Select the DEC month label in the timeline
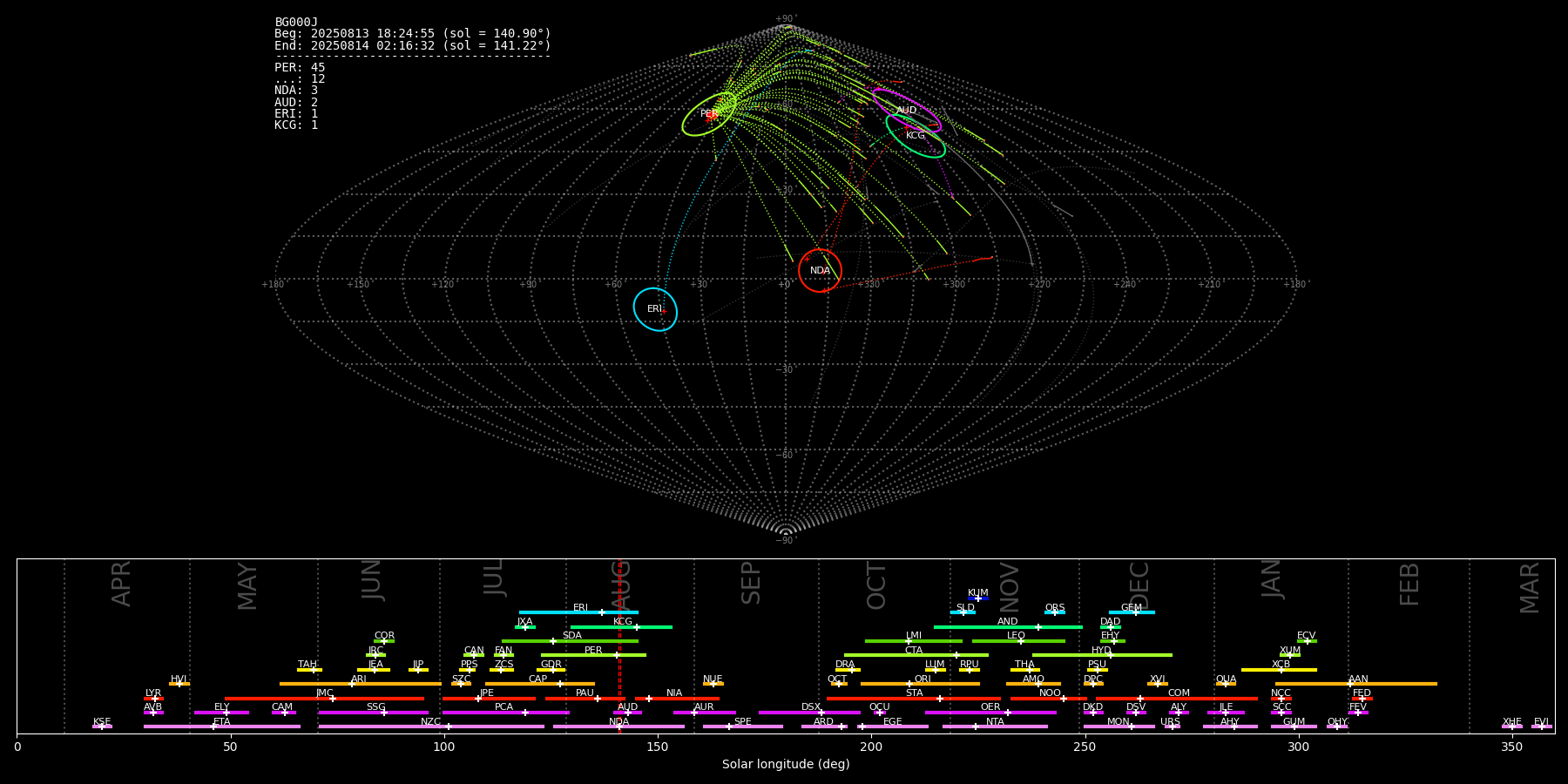 point(1139,585)
